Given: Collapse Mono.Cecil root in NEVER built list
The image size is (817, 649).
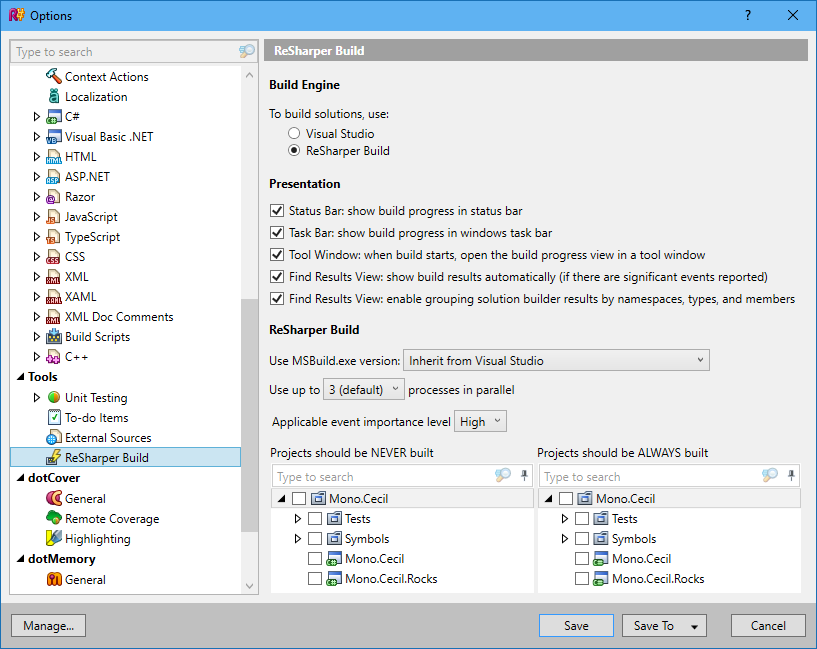Looking at the screenshot, I should (282, 499).
